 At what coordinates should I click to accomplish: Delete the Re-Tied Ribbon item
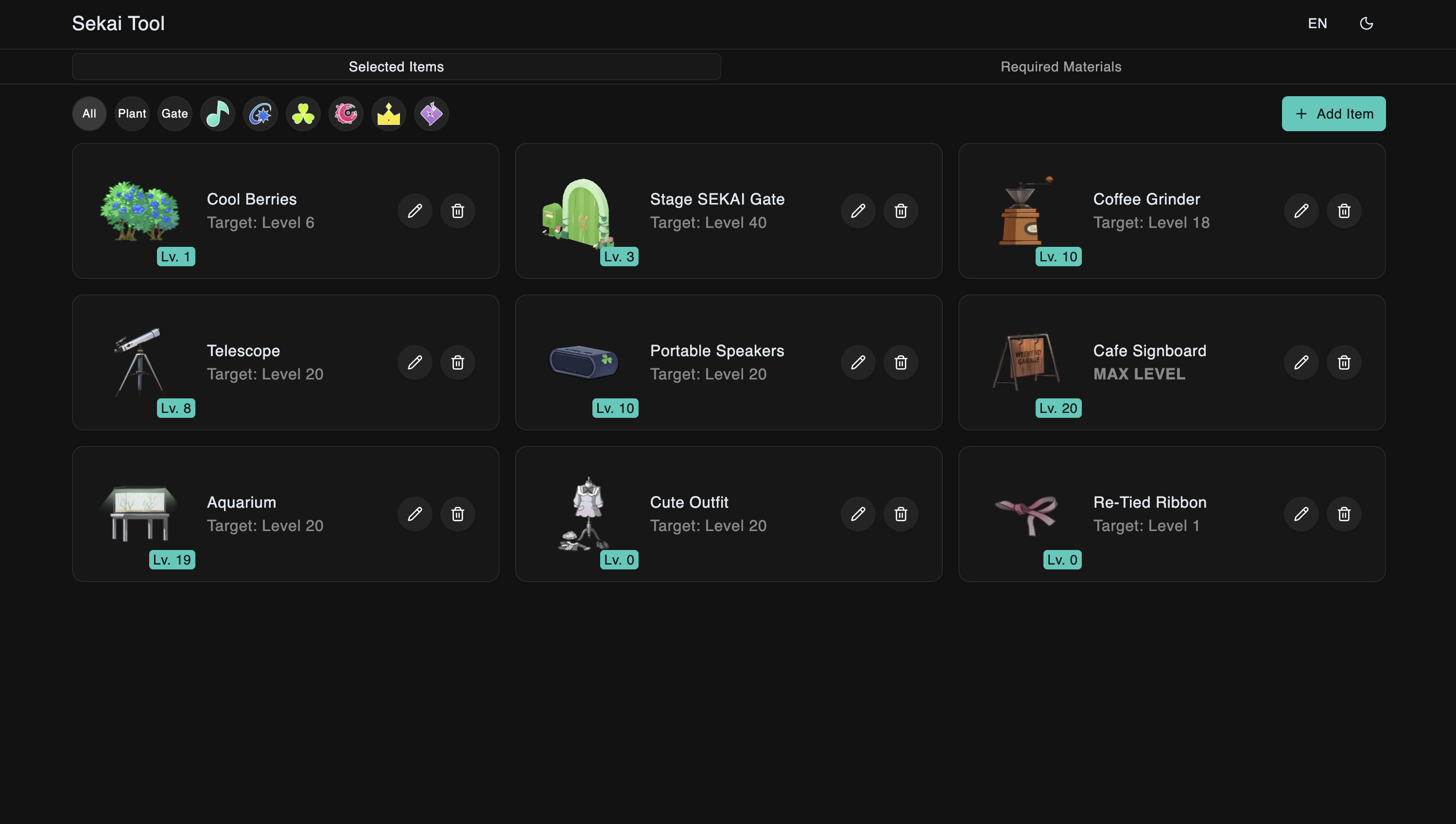pyautogui.click(x=1344, y=514)
